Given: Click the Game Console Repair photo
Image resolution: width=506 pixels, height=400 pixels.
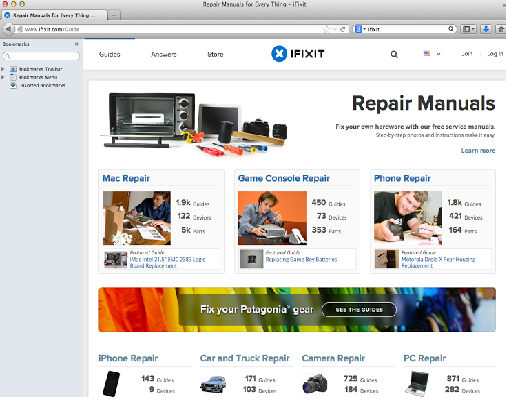Looking at the screenshot, I should pos(272,218).
